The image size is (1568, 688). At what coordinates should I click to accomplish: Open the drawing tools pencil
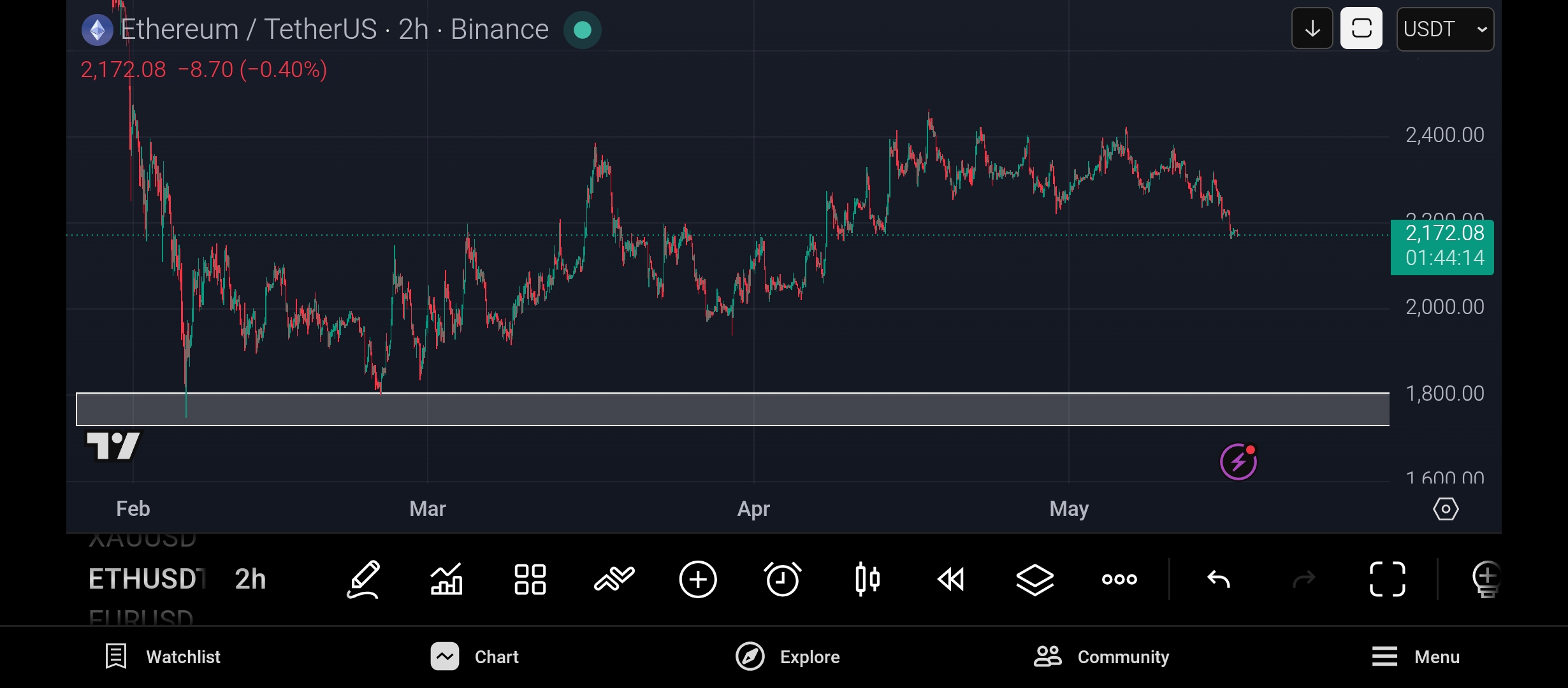tap(363, 579)
